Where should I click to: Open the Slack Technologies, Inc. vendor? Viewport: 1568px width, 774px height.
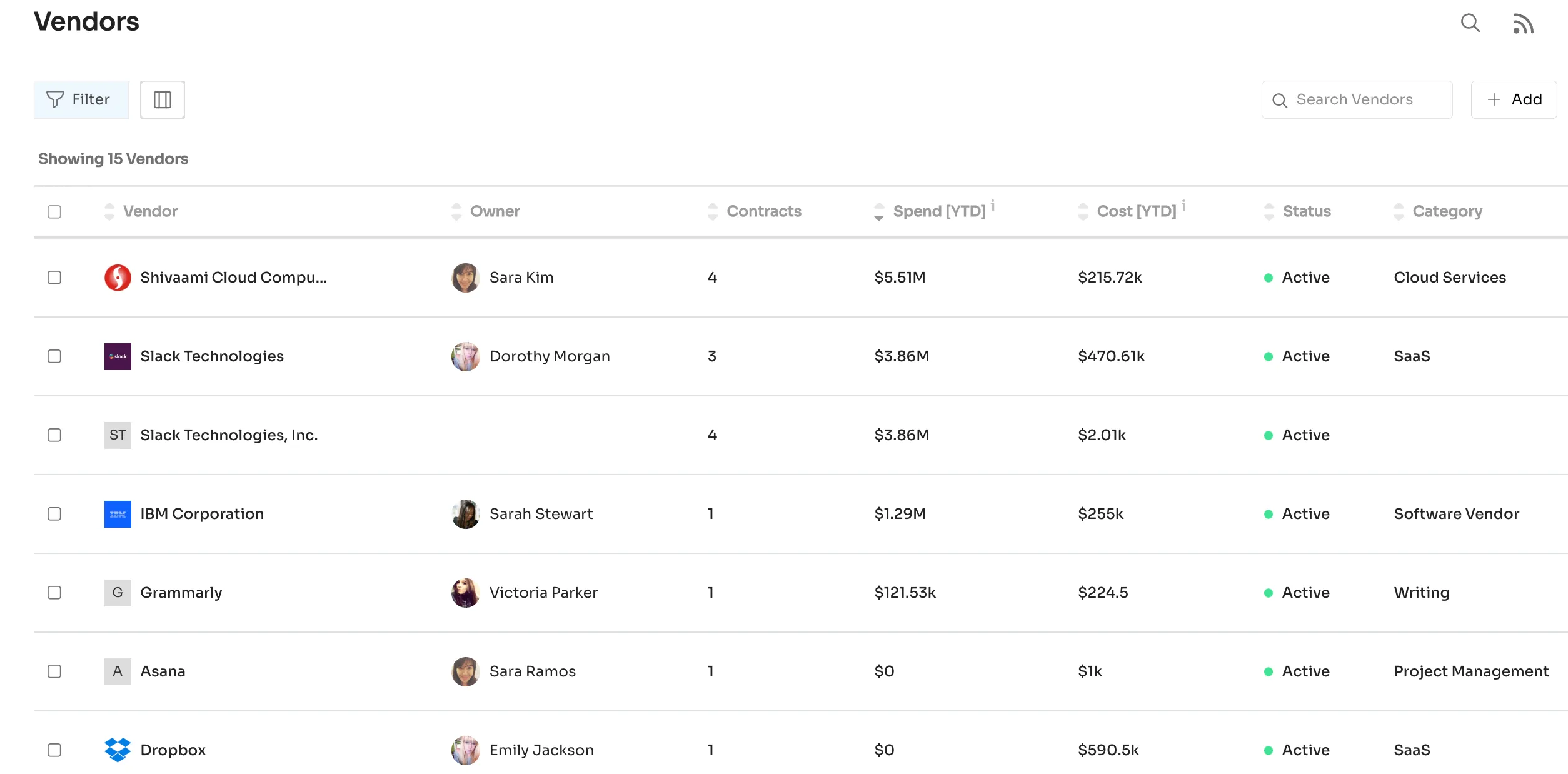pyautogui.click(x=229, y=435)
